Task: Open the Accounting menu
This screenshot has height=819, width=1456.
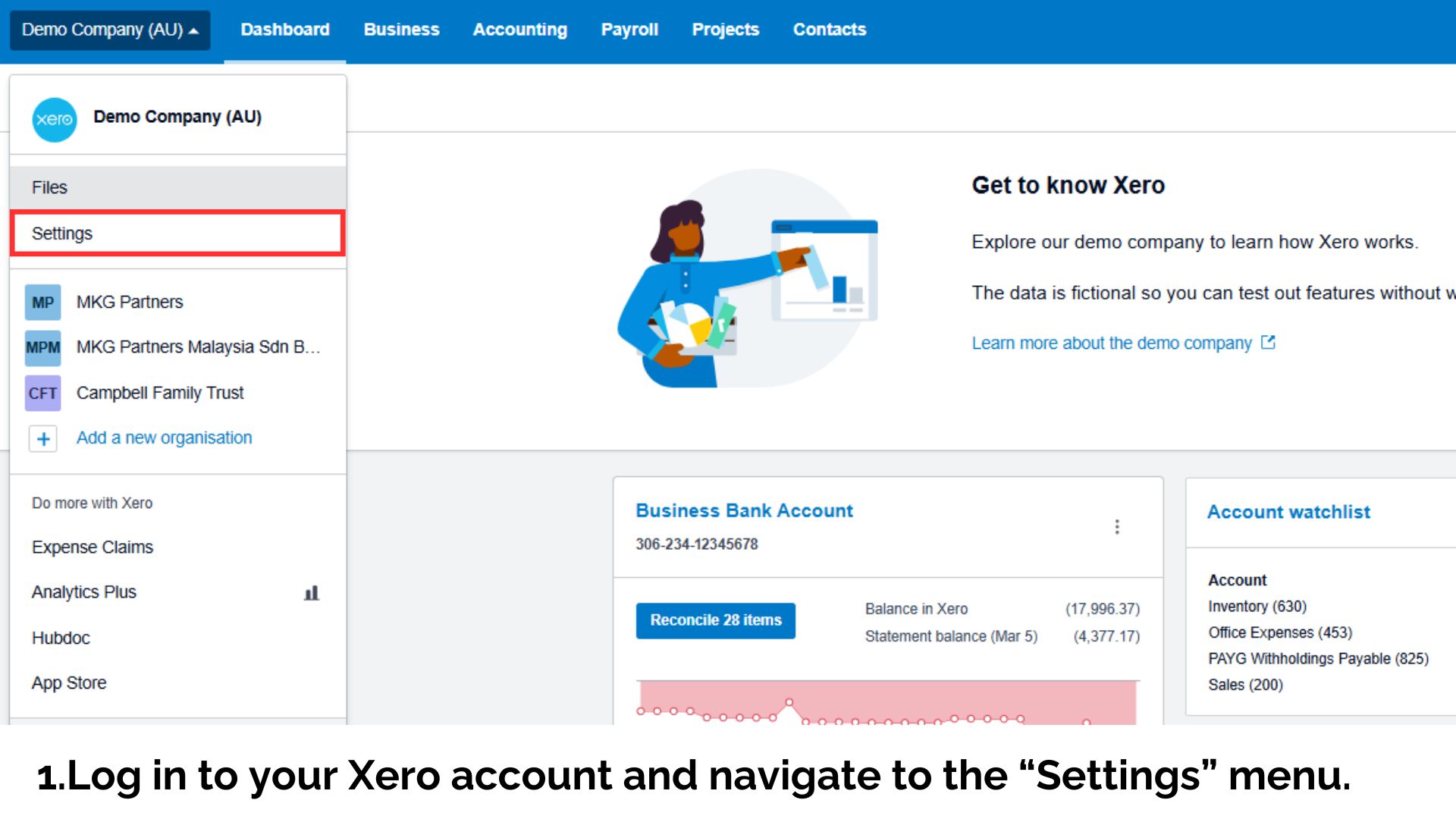Action: (x=520, y=30)
